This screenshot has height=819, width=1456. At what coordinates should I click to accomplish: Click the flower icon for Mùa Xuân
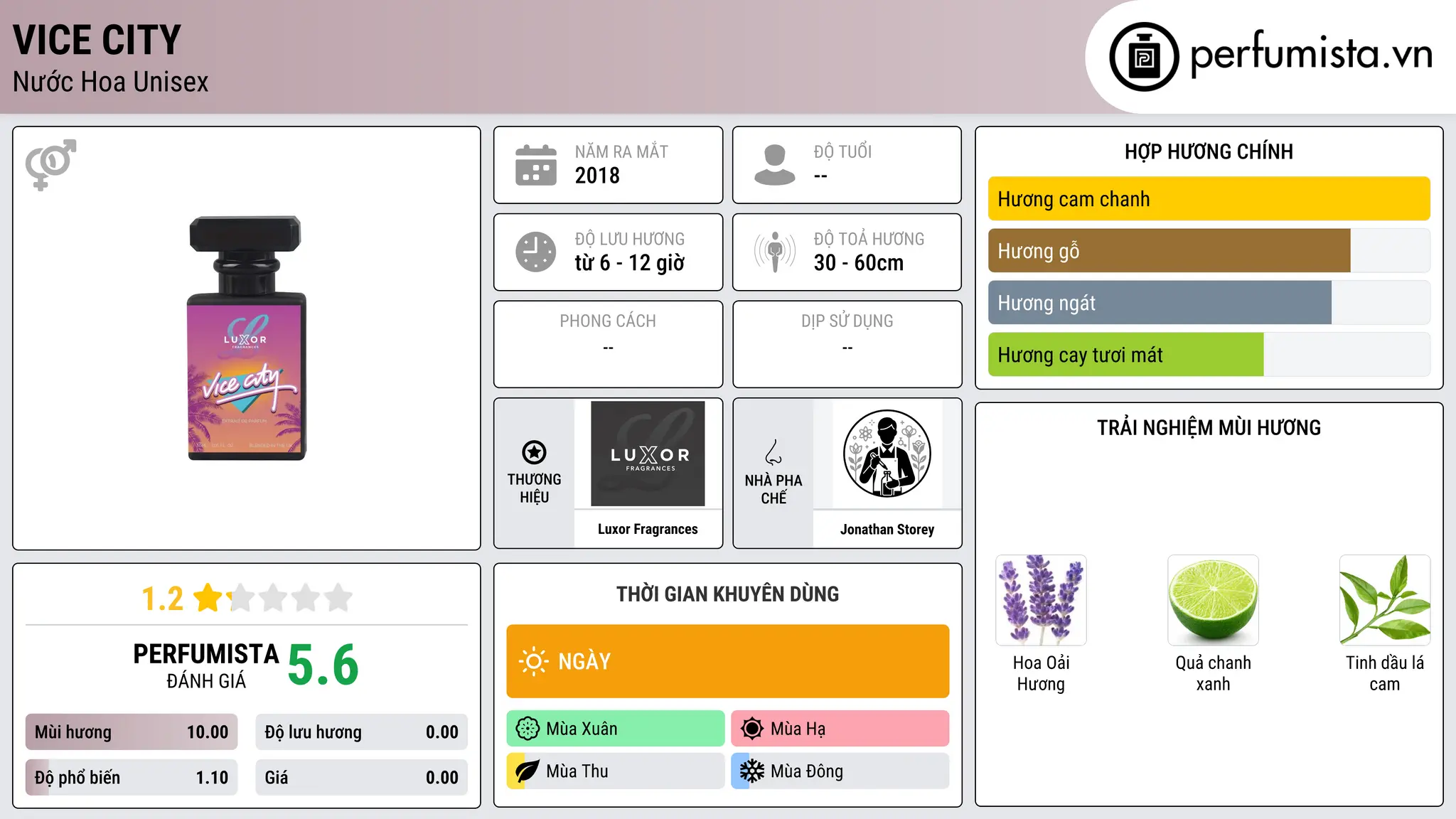528,729
